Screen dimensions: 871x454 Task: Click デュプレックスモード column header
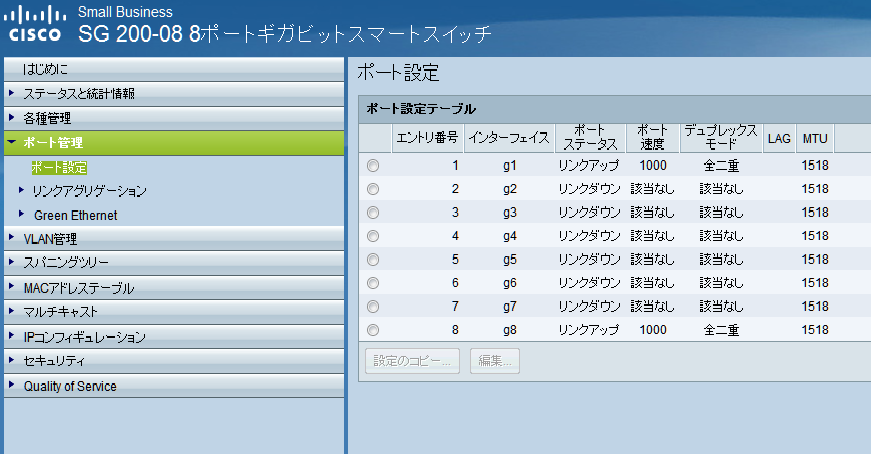721,138
